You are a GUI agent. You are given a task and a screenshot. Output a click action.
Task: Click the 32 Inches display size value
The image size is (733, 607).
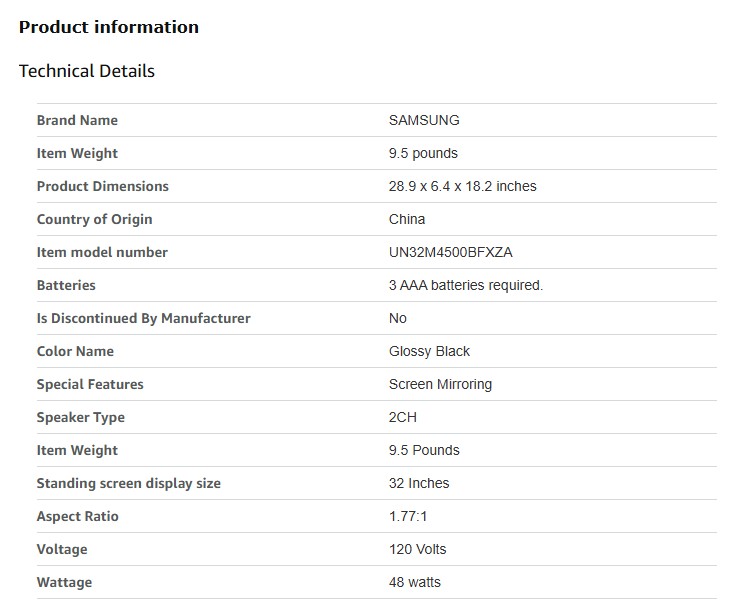pyautogui.click(x=419, y=483)
